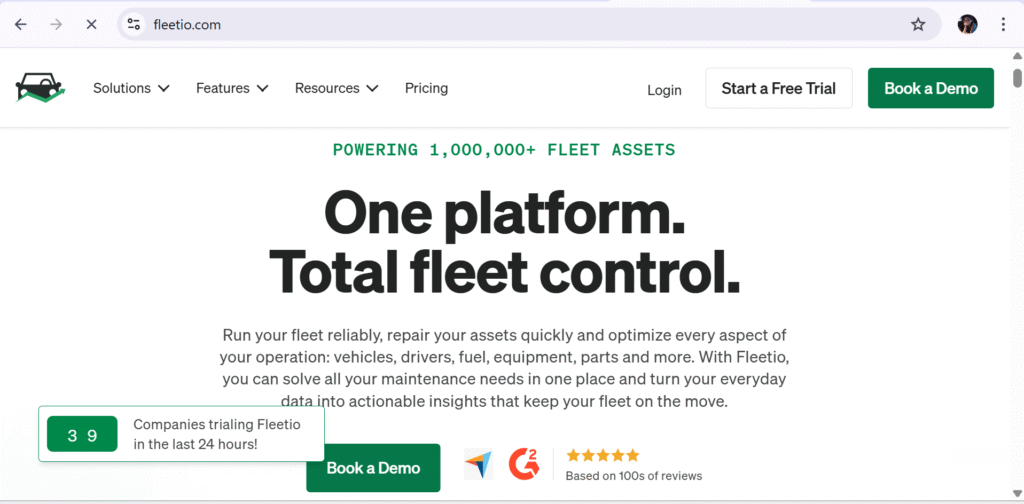Expand the Features dropdown menu
The height and width of the screenshot is (504, 1024).
click(232, 88)
